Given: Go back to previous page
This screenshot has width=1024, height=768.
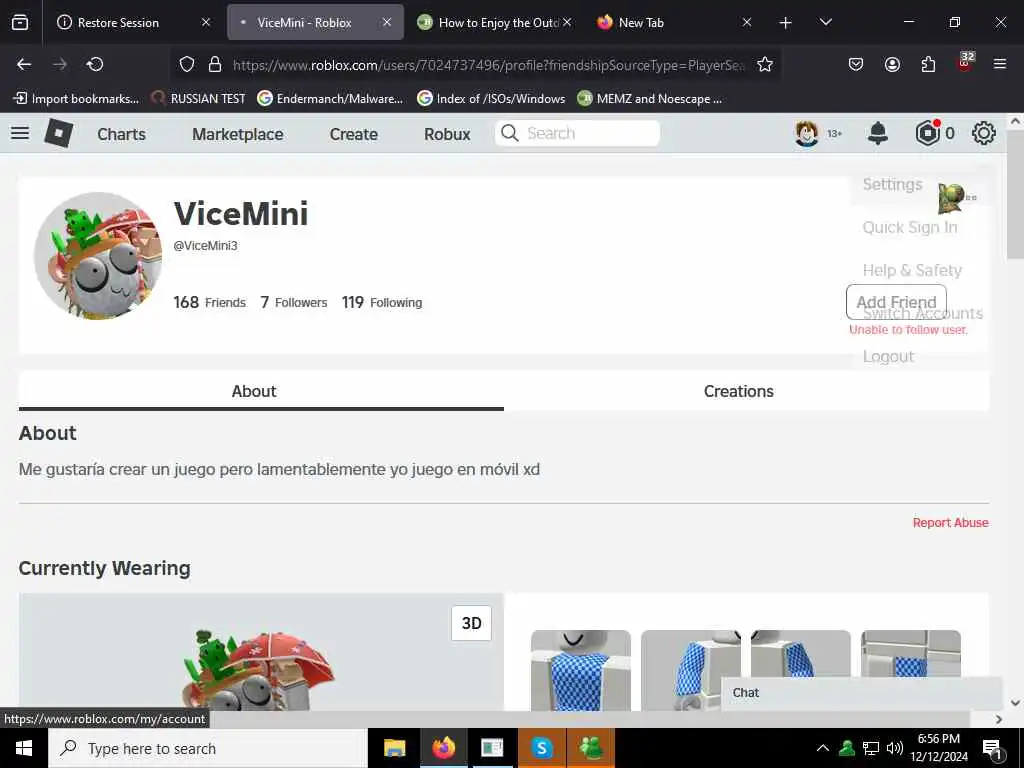Looking at the screenshot, I should (x=24, y=64).
